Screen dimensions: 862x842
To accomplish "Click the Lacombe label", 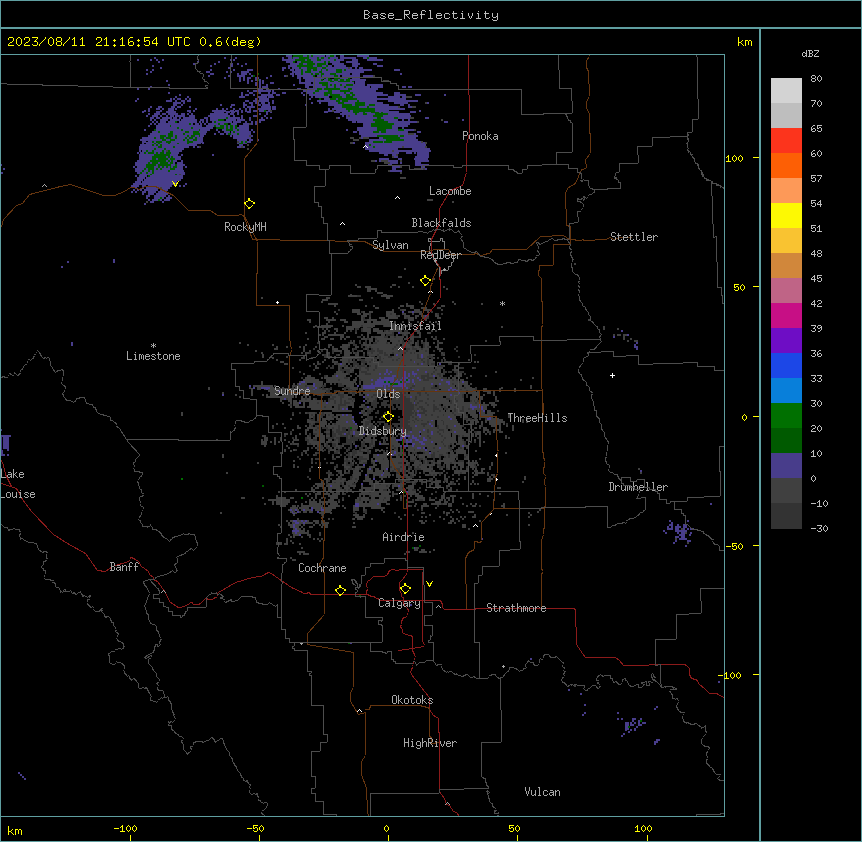I will tap(450, 191).
